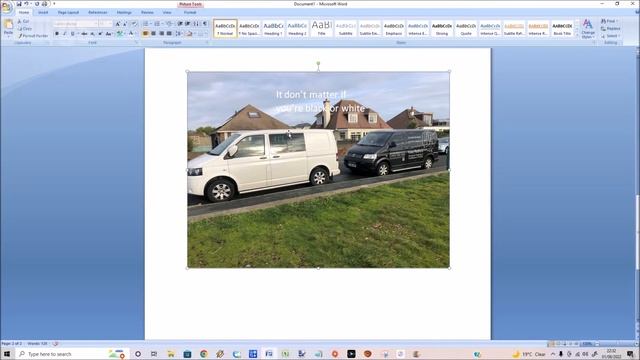
Task: Toggle show paragraph marks
Action: pos(205,24)
